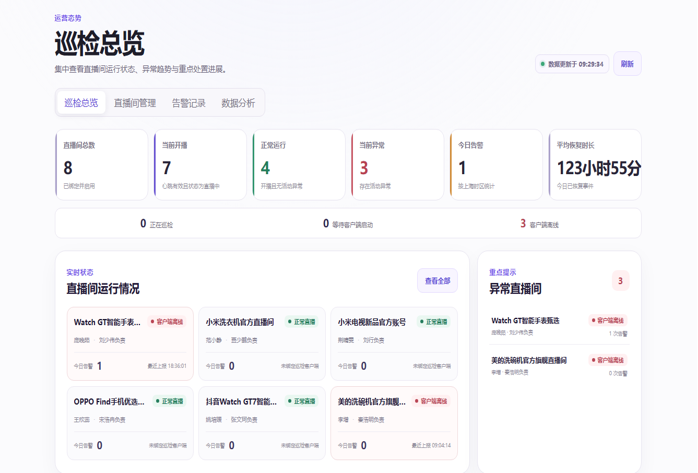
Task: Click the 异常直播间 count badge 3
Action: (x=621, y=281)
